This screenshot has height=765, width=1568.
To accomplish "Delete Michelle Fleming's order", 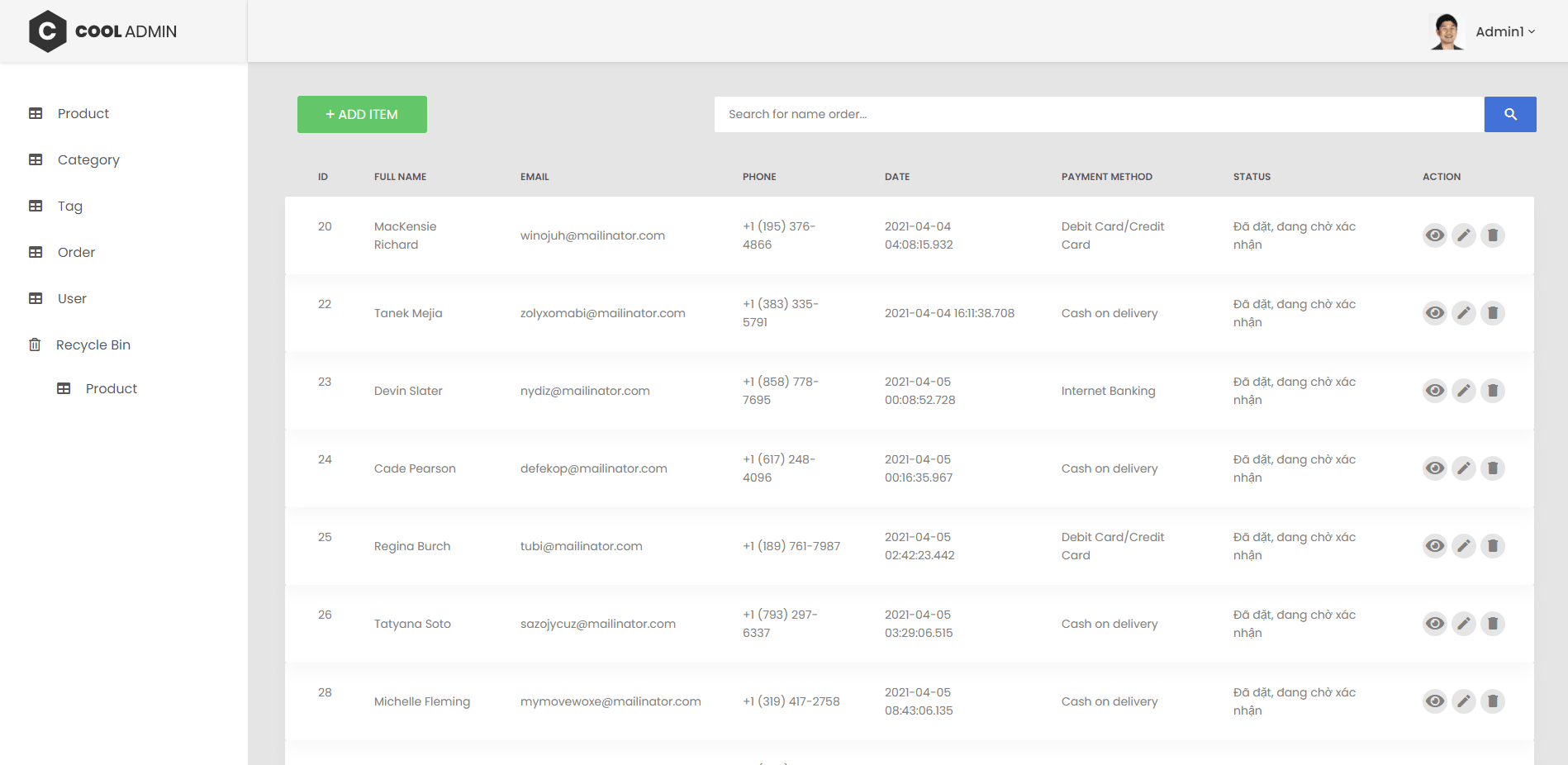I will click(x=1493, y=701).
